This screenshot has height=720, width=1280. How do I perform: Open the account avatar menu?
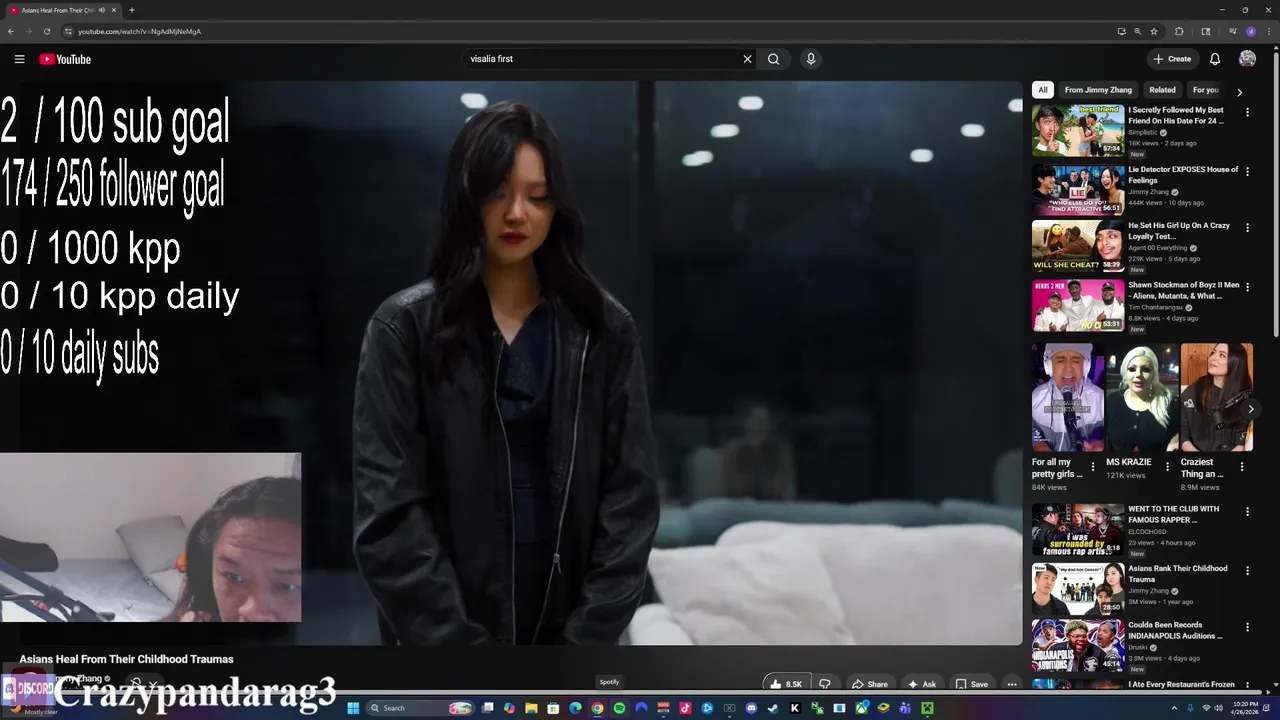[x=1247, y=59]
